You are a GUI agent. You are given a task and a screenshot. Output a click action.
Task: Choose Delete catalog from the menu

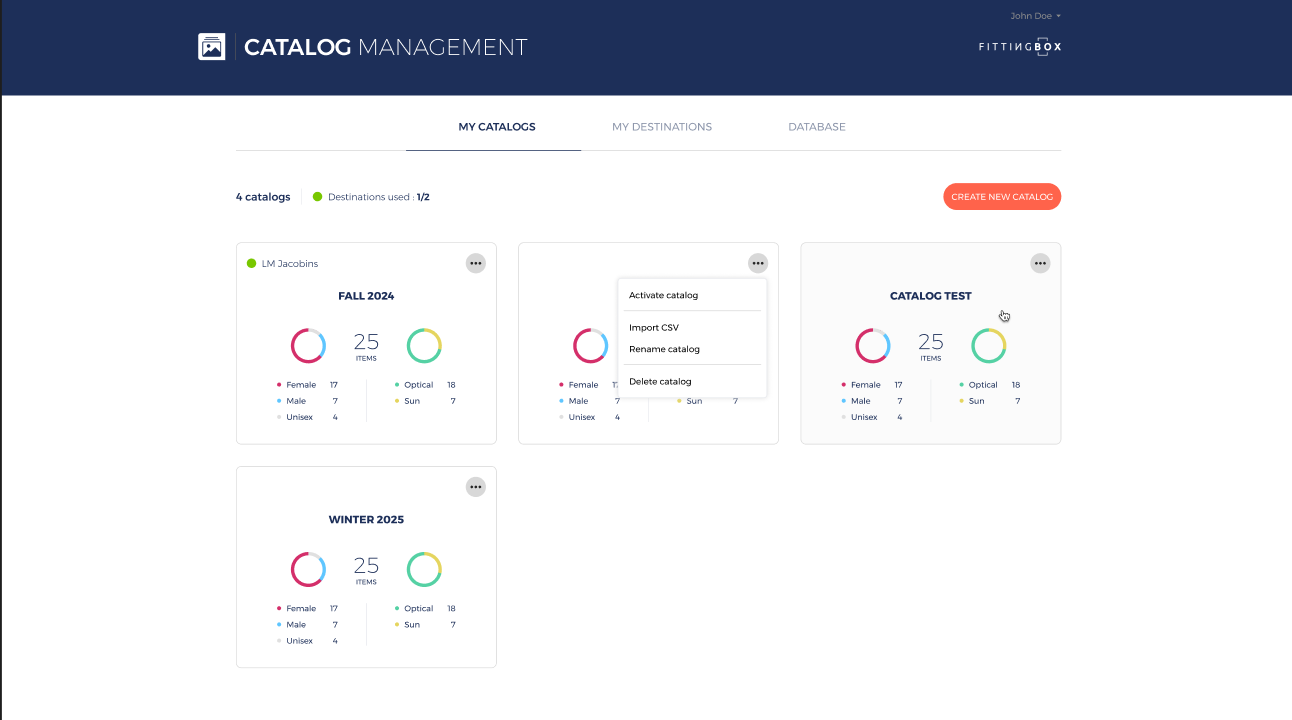660,381
